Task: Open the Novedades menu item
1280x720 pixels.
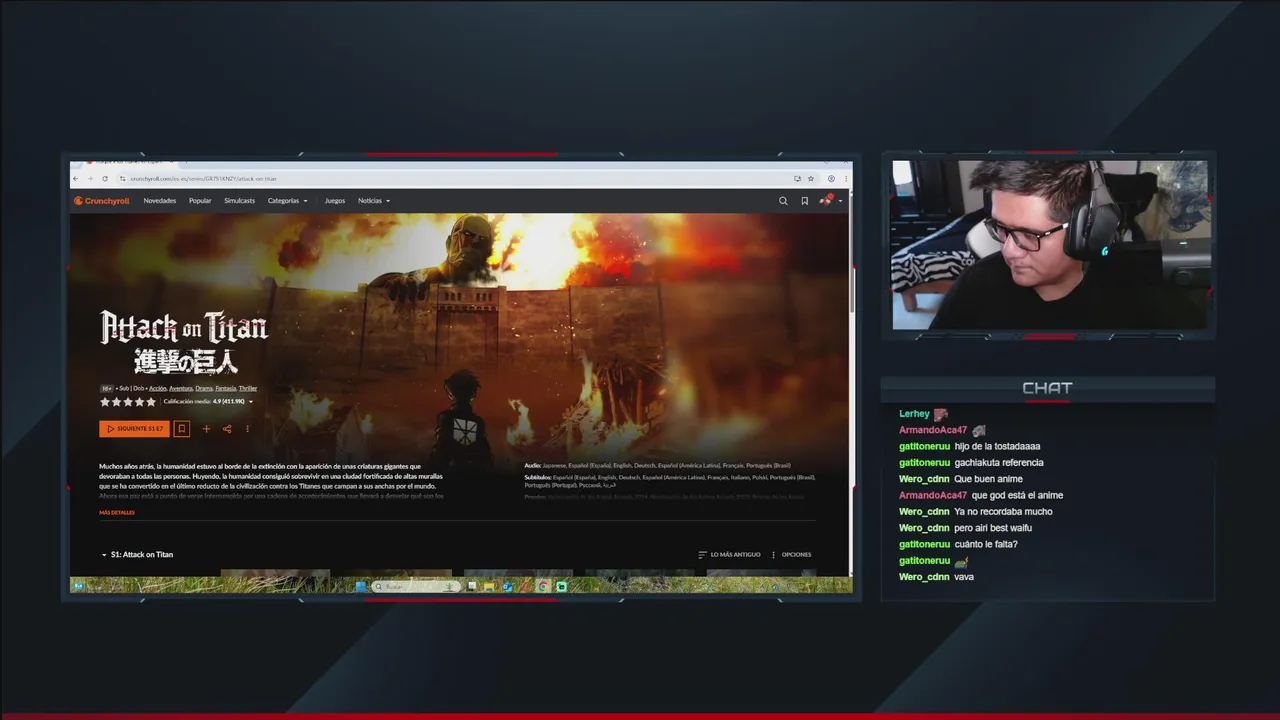Action: 159,201
